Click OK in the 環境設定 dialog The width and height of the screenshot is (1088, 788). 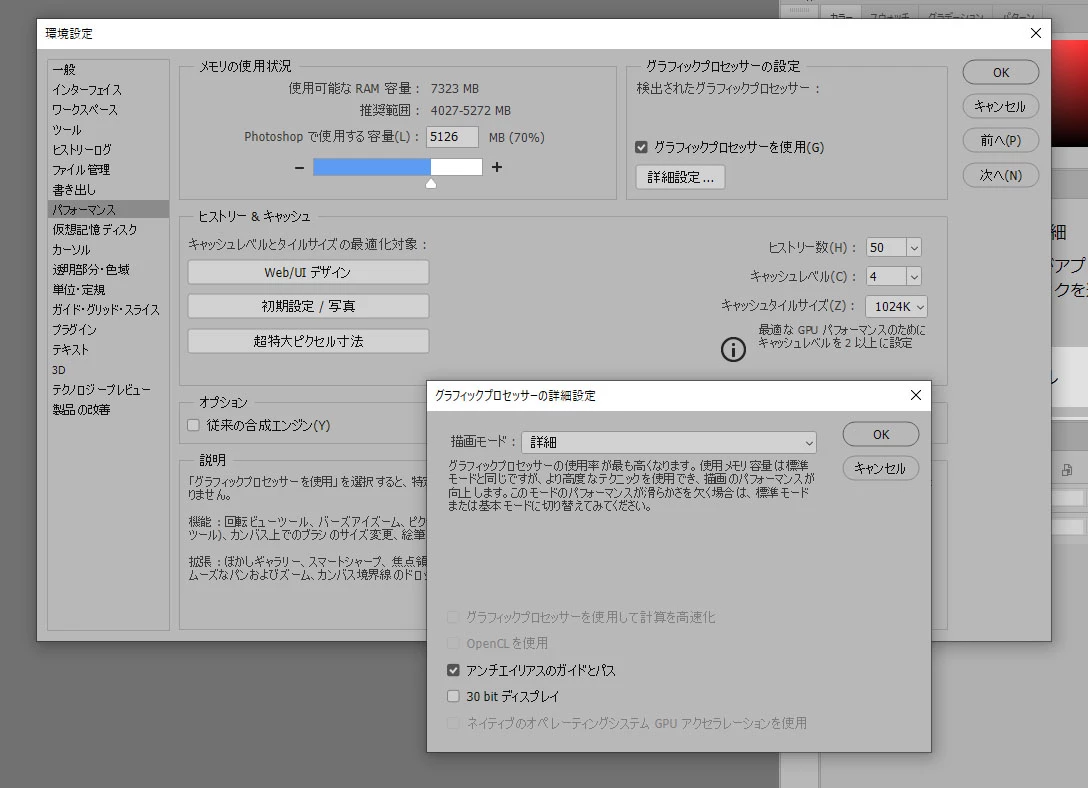1001,73
